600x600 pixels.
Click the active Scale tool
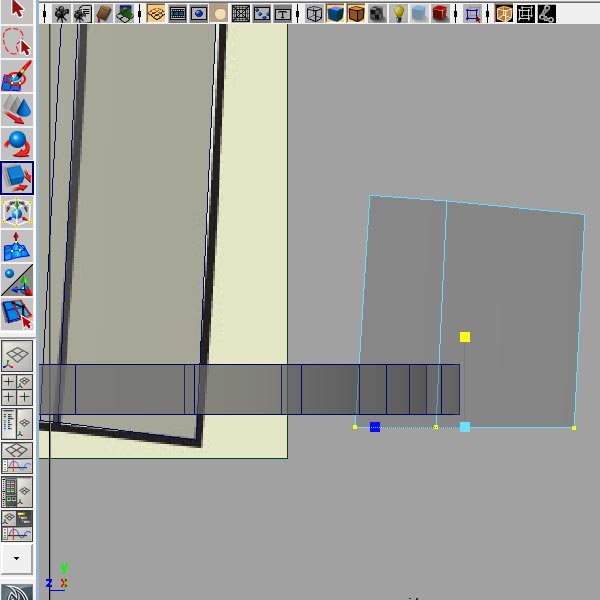point(17,178)
